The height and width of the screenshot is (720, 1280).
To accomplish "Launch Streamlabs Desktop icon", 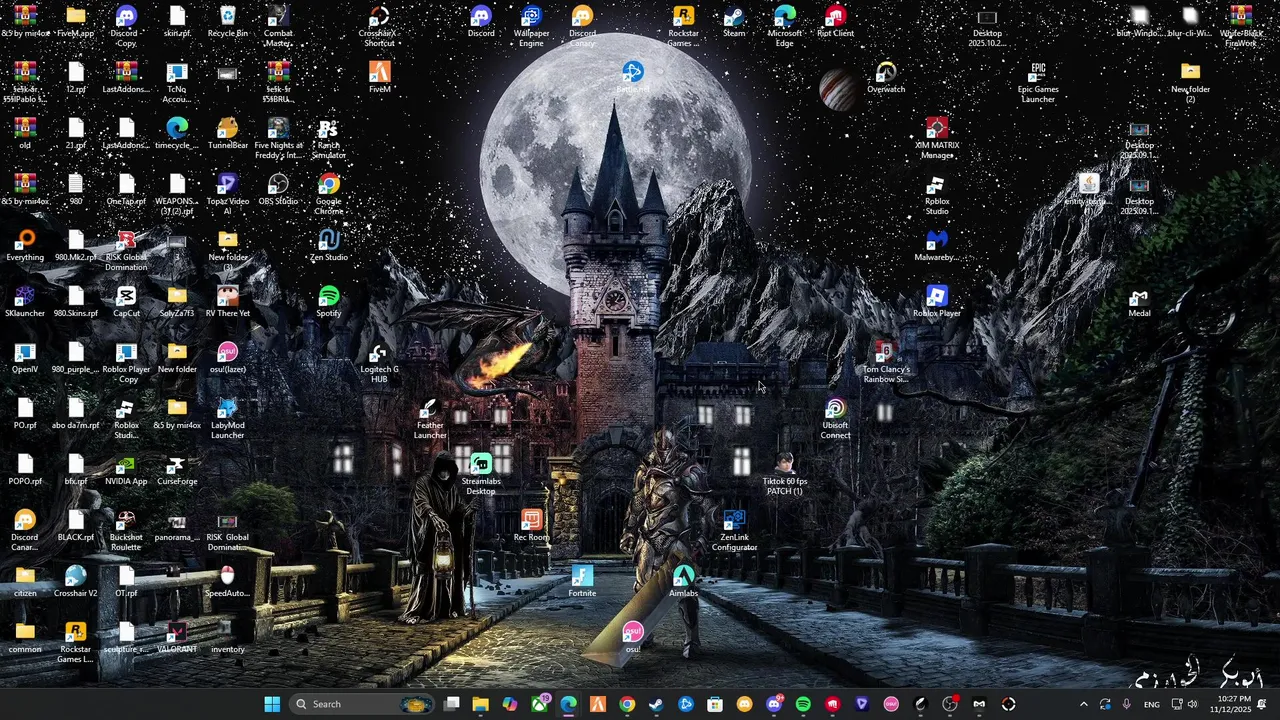I will 481,474.
